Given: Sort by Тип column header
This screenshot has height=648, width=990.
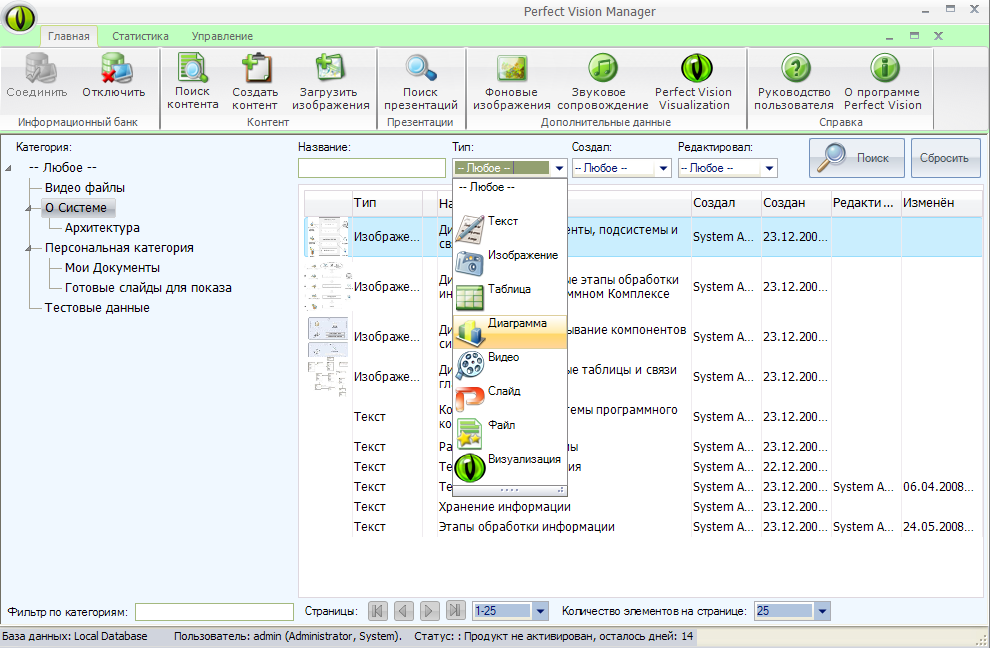Looking at the screenshot, I should pos(386,203).
